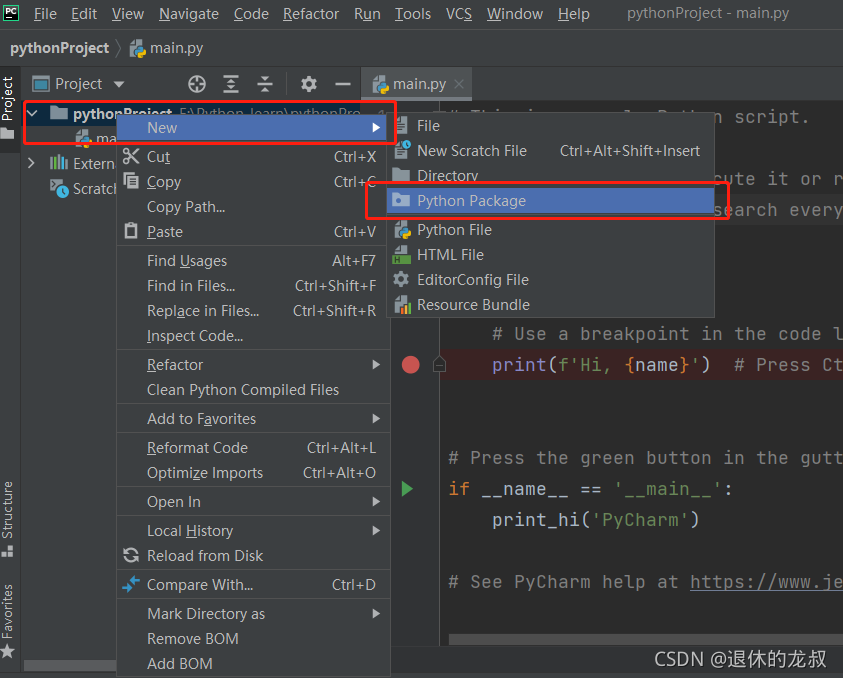Choose Inspect Code... menu entry
Screen dimensions: 843x678
point(253,336)
